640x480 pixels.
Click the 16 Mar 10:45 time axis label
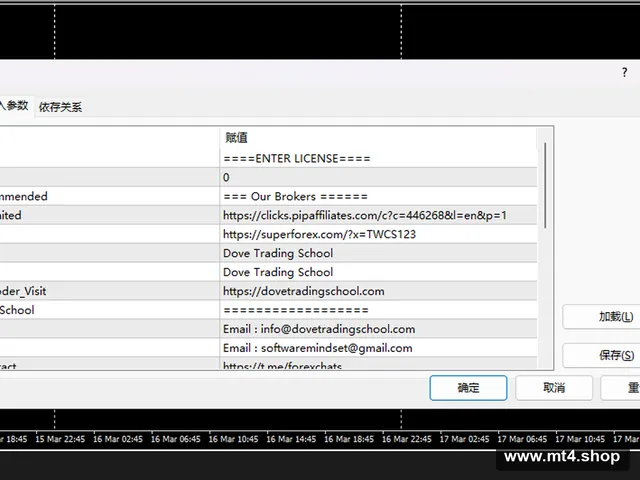coord(233,439)
